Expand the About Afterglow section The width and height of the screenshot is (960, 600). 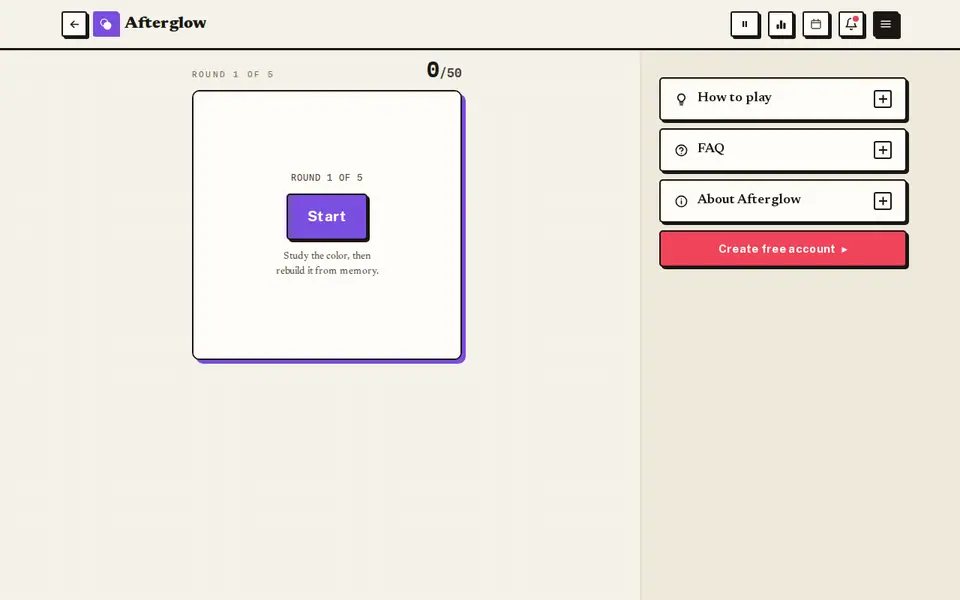point(782,201)
